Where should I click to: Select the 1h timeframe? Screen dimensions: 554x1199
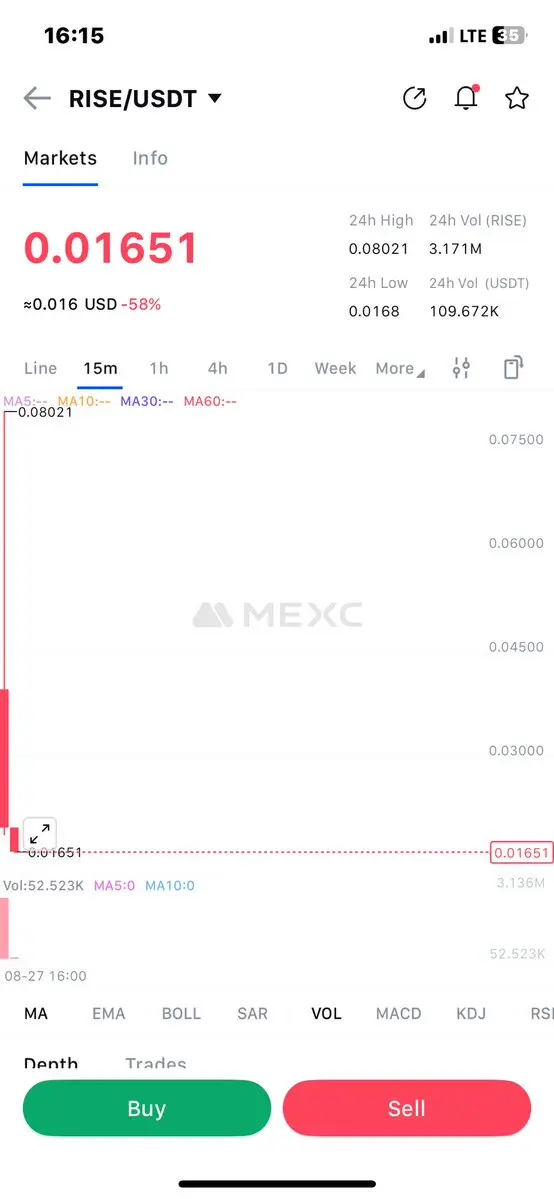click(x=158, y=369)
